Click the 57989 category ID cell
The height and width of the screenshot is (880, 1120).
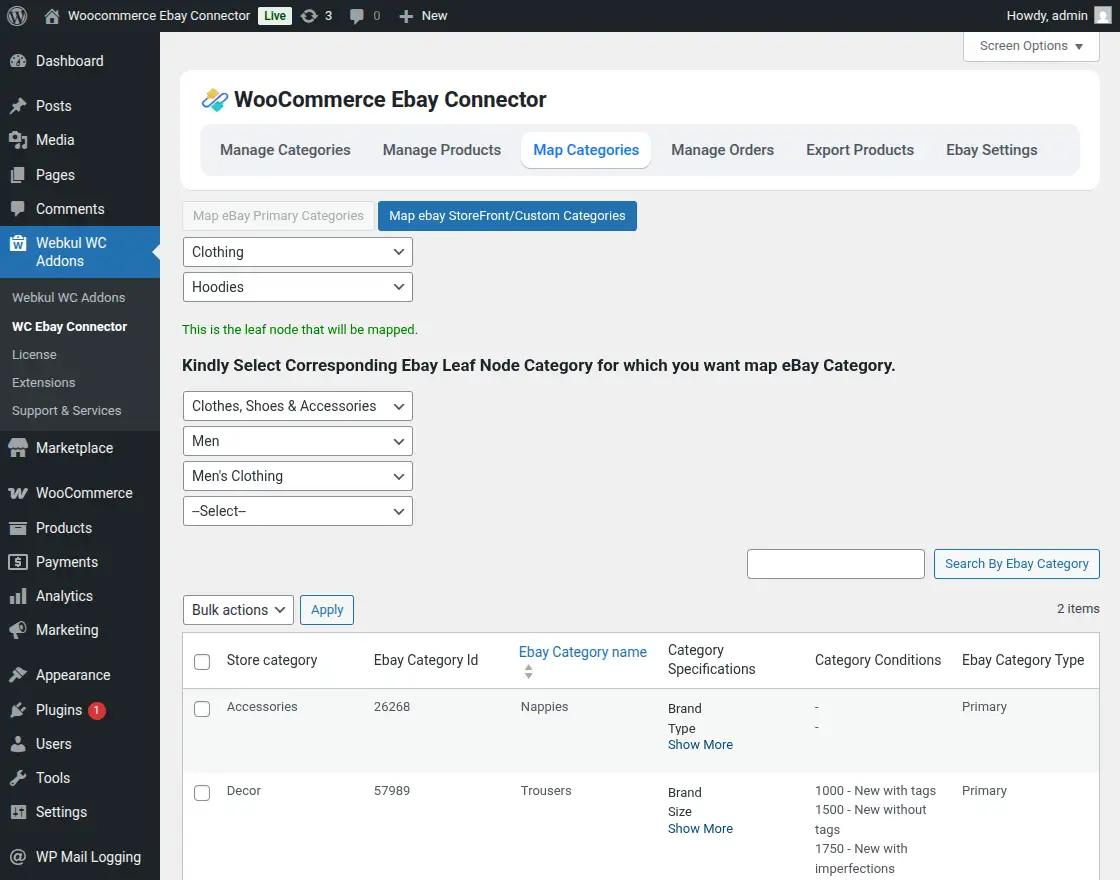point(392,791)
